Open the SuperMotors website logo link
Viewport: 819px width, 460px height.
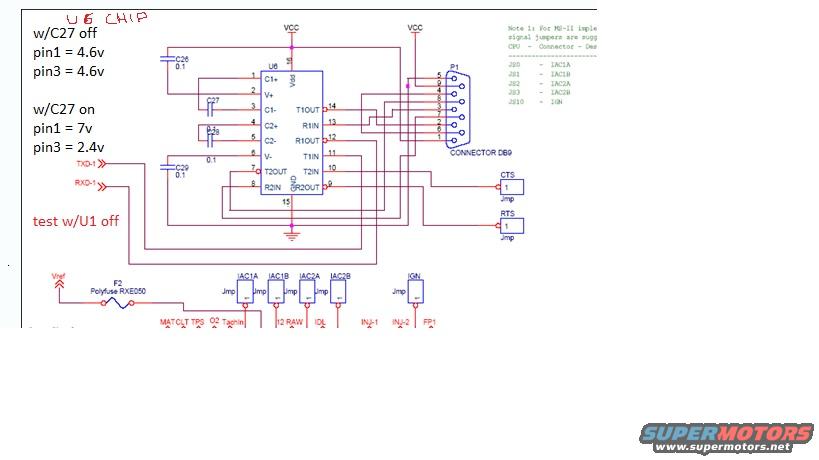pos(725,436)
